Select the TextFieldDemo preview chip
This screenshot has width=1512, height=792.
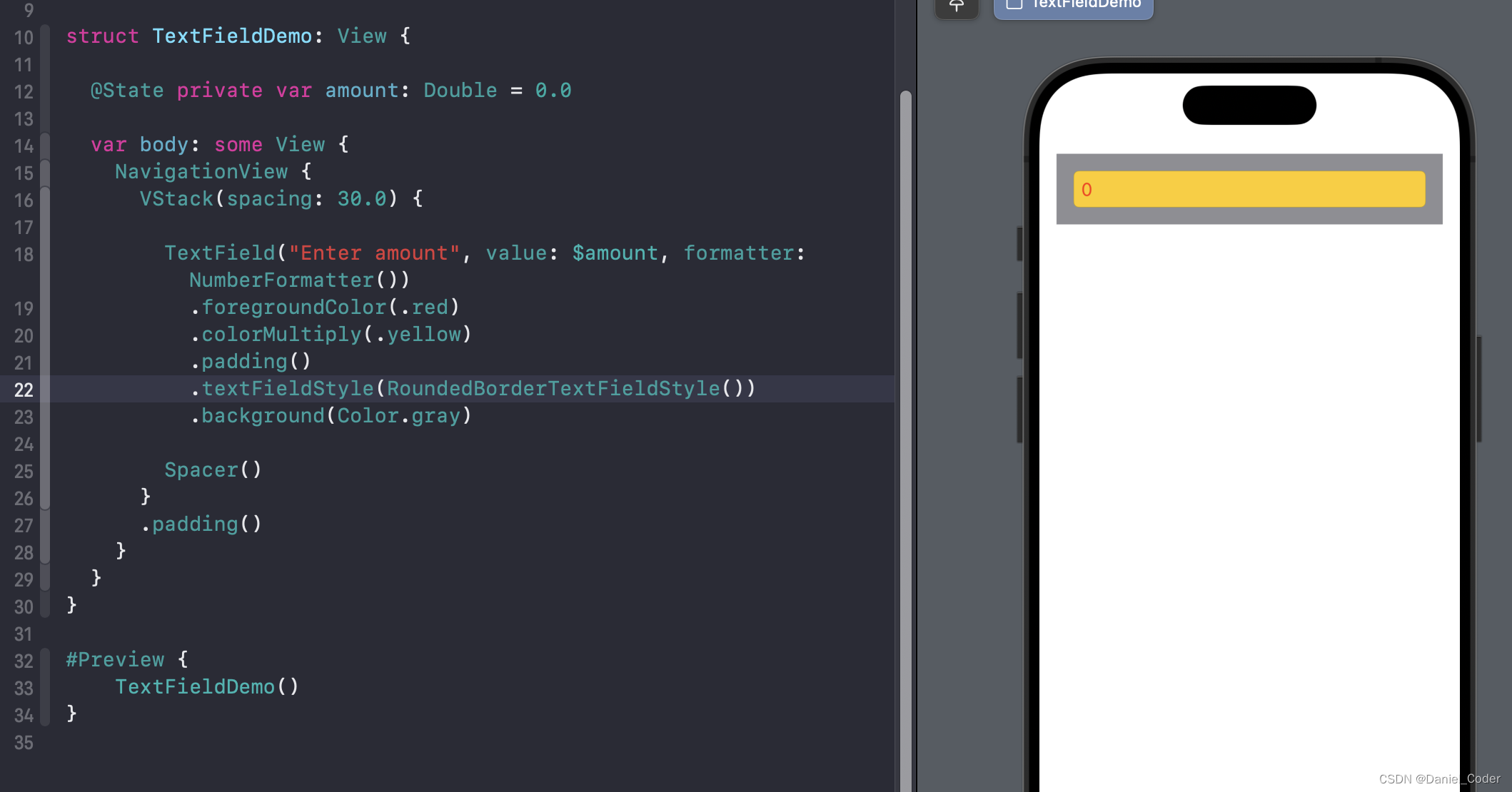1073,6
